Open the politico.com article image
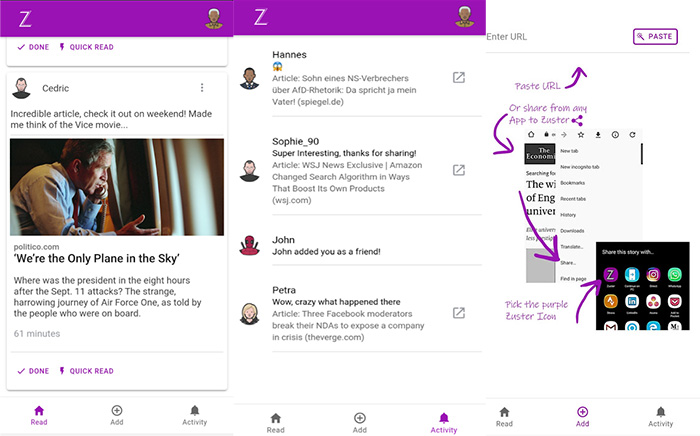The width and height of the screenshot is (700, 436). [117, 187]
